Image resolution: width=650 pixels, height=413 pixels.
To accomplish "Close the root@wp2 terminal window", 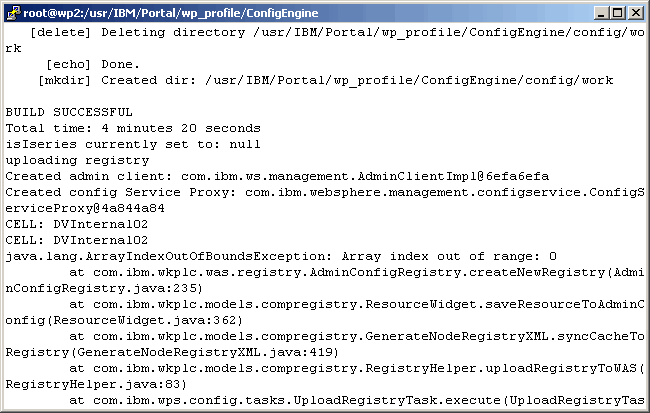I will [635, 13].
